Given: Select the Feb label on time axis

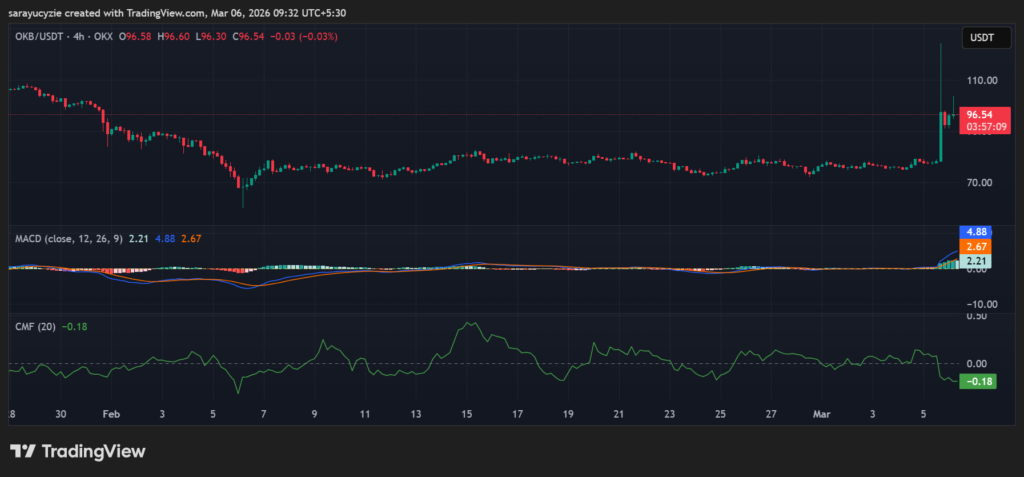Looking at the screenshot, I should pos(111,413).
